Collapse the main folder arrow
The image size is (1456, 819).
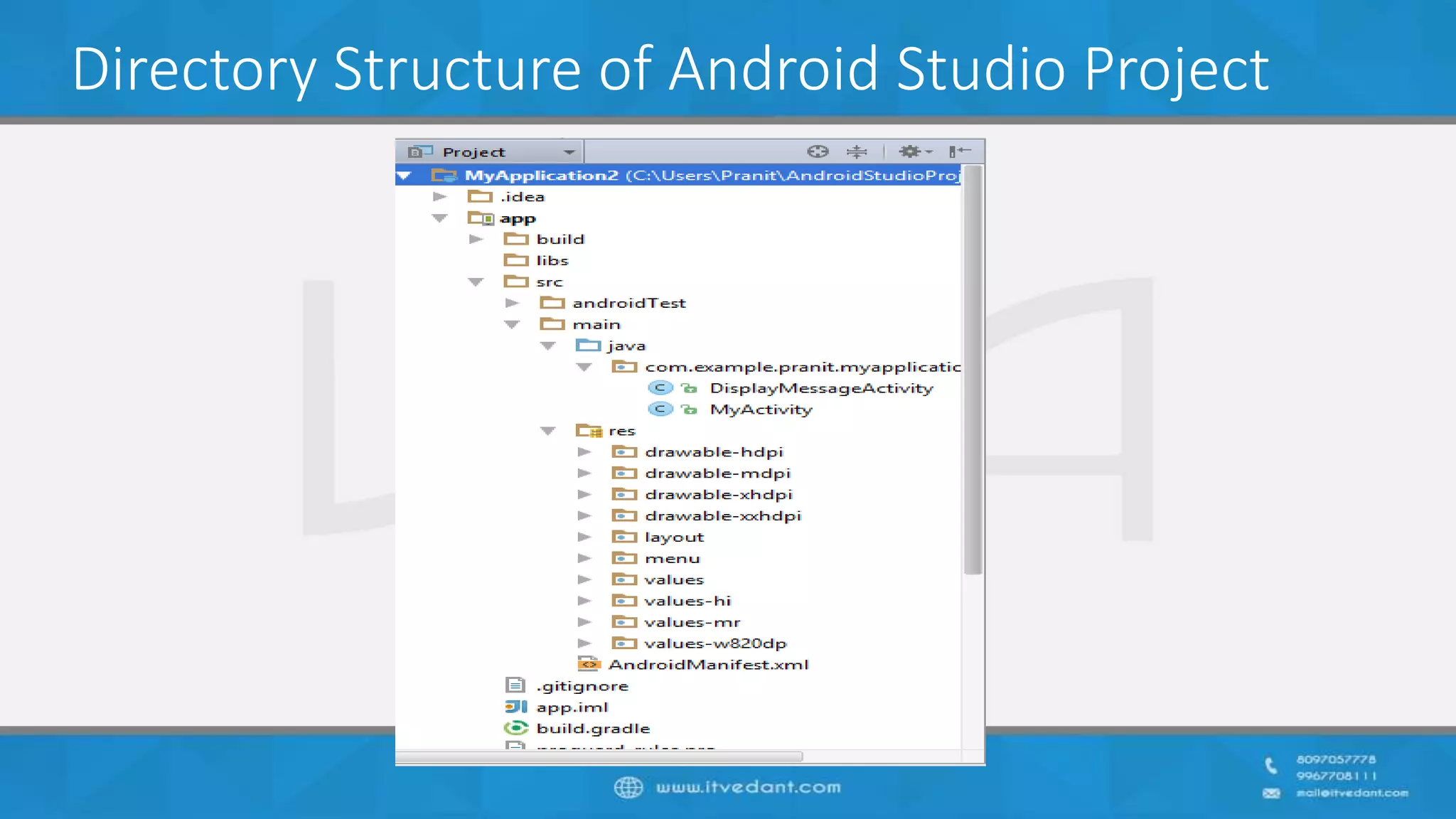coord(512,325)
